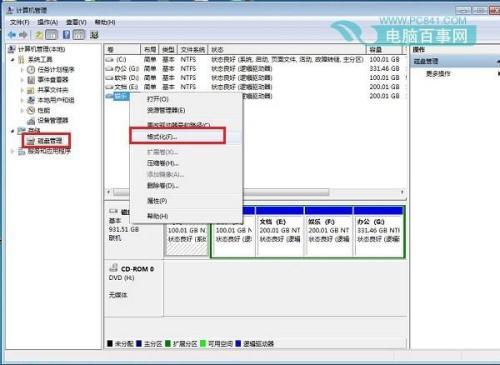Expand 更多操作 arrow in actions pane
This screenshot has width=500, height=365.
pyautogui.click(x=499, y=73)
